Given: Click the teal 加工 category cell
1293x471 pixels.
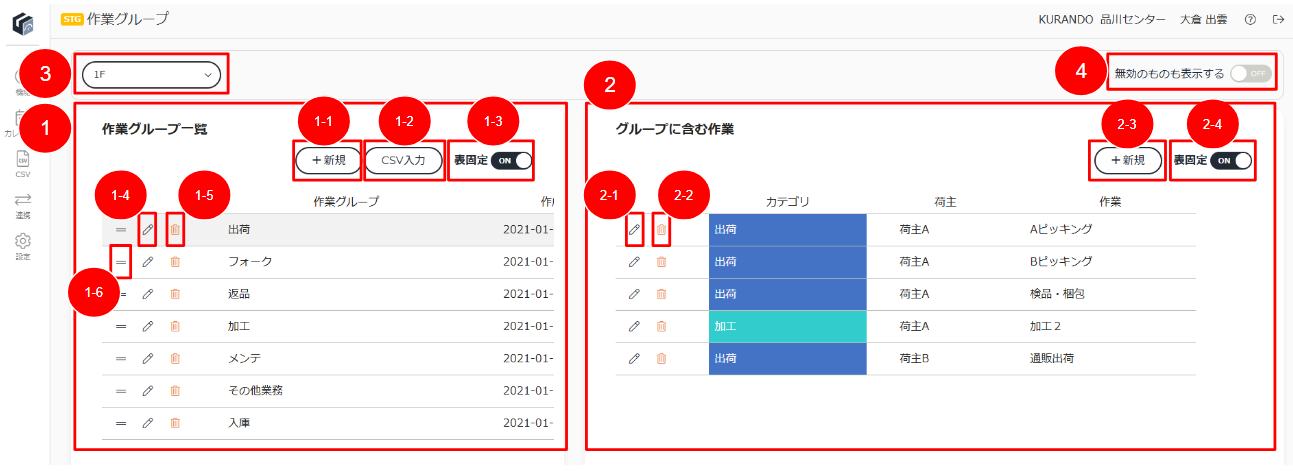Looking at the screenshot, I should pyautogui.click(x=788, y=326).
